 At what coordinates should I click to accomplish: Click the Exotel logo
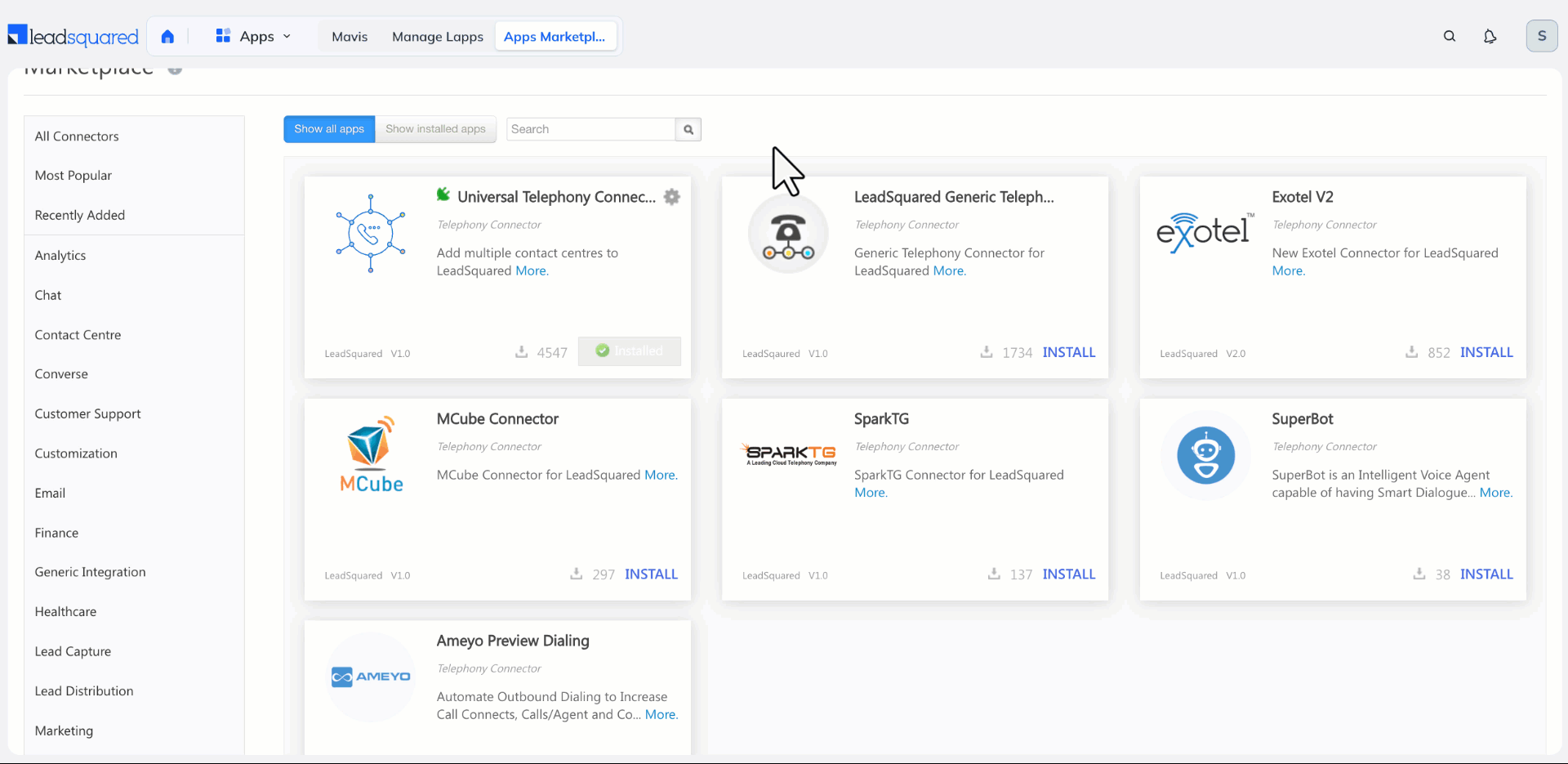(x=1205, y=233)
